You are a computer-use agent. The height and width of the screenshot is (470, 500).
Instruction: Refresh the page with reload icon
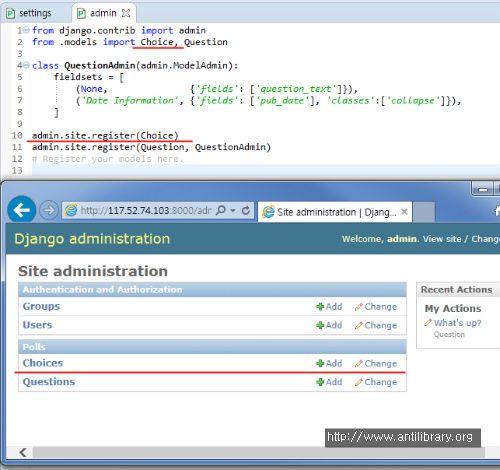[x=246, y=210]
